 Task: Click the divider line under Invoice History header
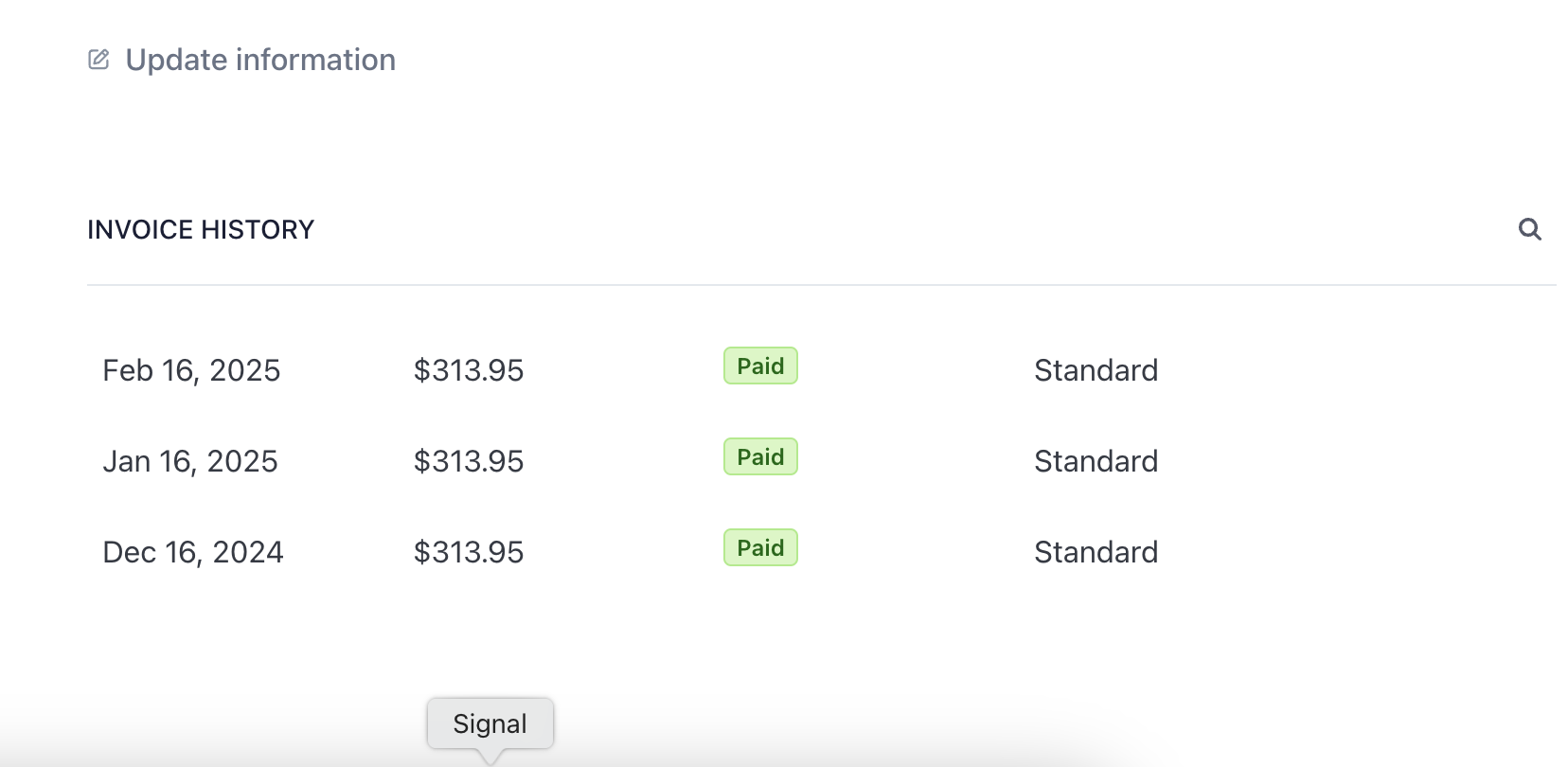pyautogui.click(x=821, y=285)
